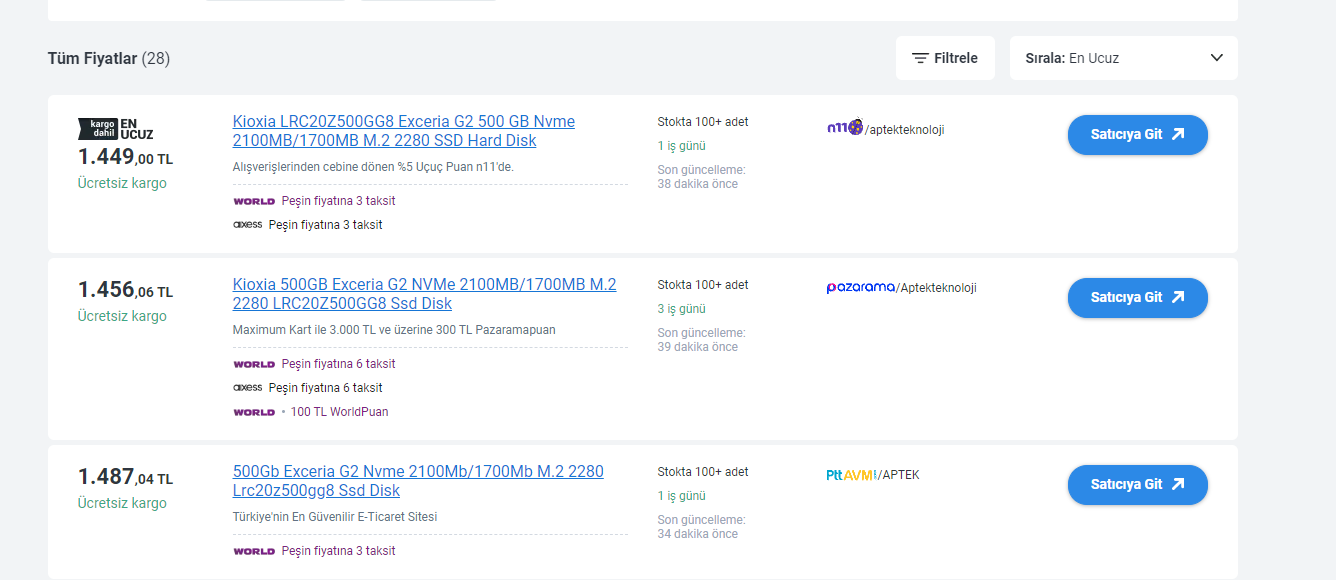Click Ücretsiz kargo under 1.456,06 TL

pyautogui.click(x=122, y=316)
